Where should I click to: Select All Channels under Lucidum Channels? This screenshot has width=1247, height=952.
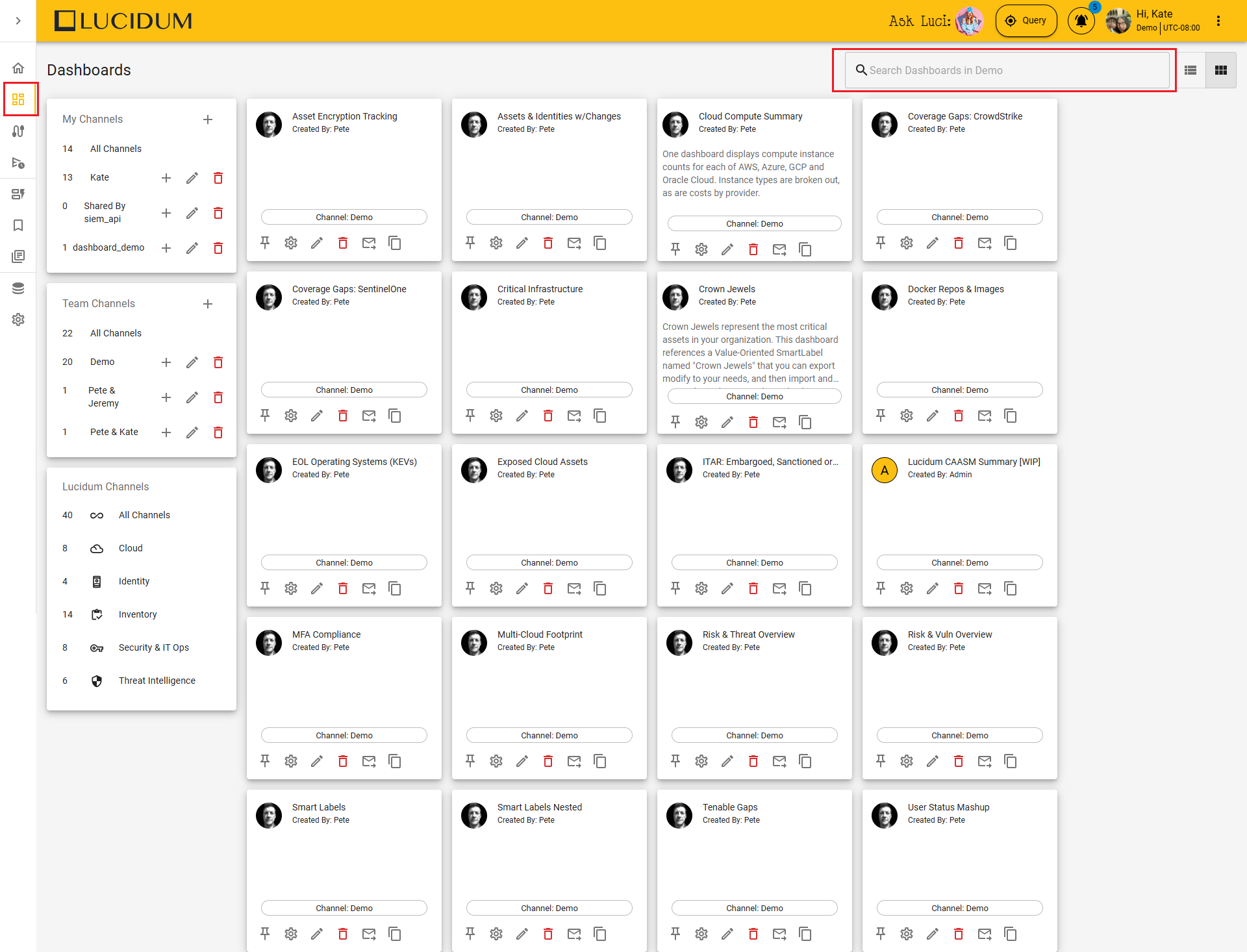click(144, 515)
